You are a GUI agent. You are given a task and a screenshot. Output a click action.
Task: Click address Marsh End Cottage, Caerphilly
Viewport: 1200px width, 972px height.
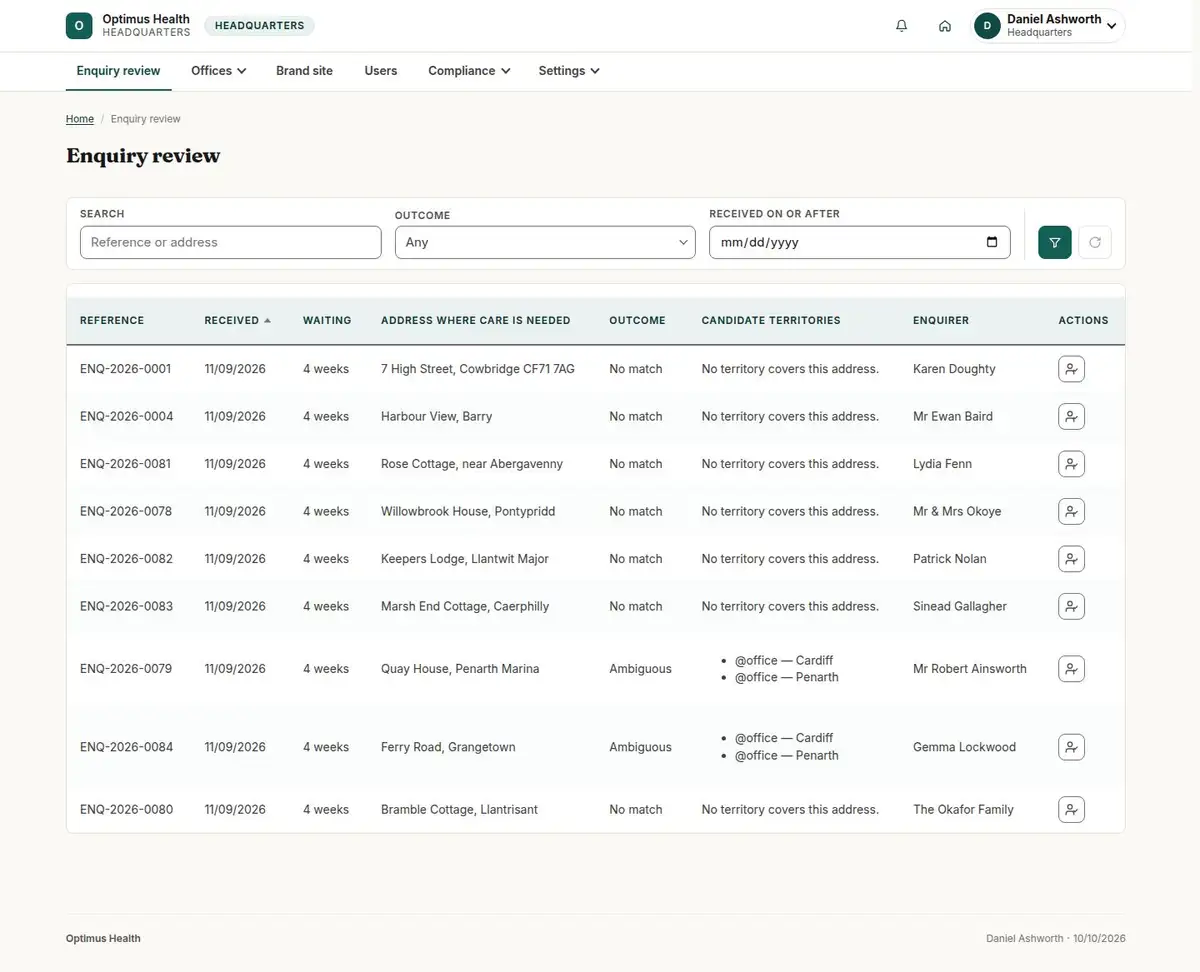coord(465,606)
